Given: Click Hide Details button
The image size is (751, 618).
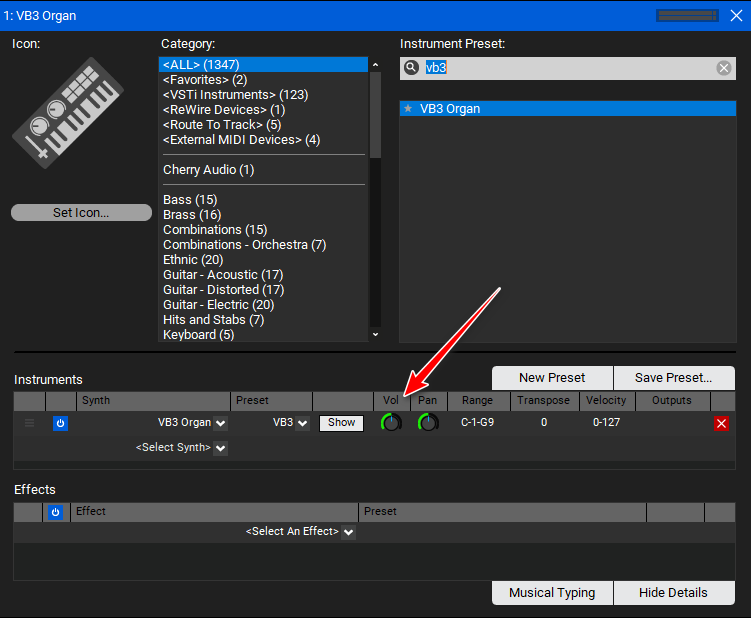Looking at the screenshot, I should pos(674,593).
